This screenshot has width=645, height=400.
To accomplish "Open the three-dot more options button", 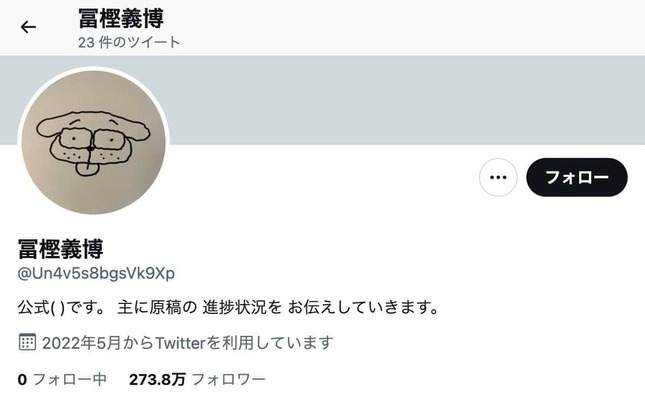I will (x=498, y=177).
